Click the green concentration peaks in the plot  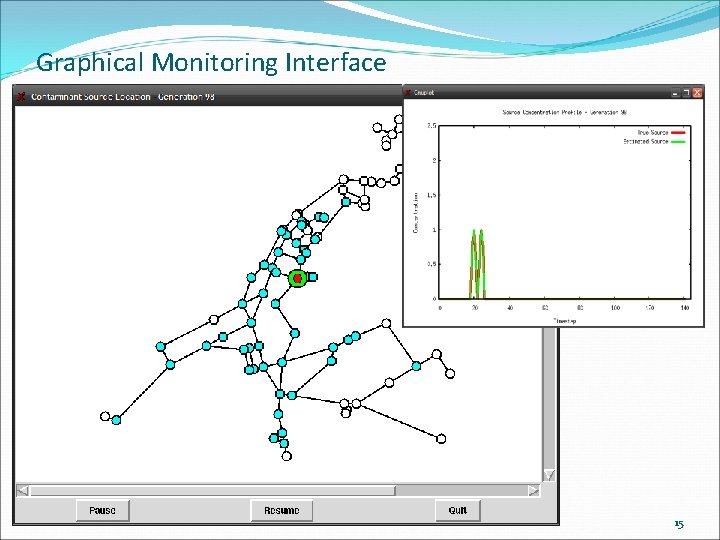[478, 264]
